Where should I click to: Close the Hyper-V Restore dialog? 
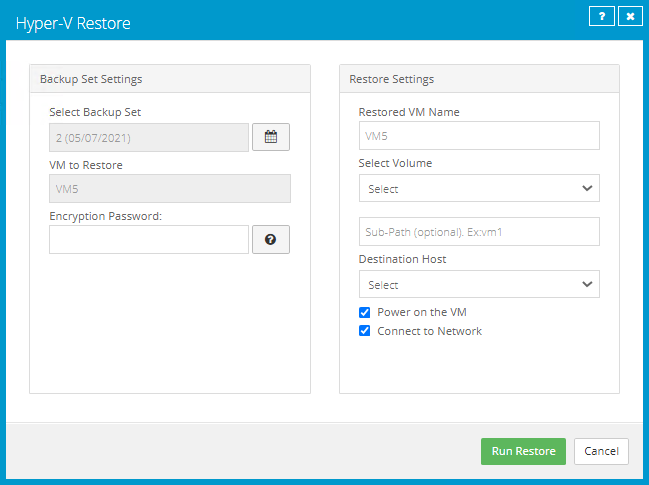[x=629, y=17]
